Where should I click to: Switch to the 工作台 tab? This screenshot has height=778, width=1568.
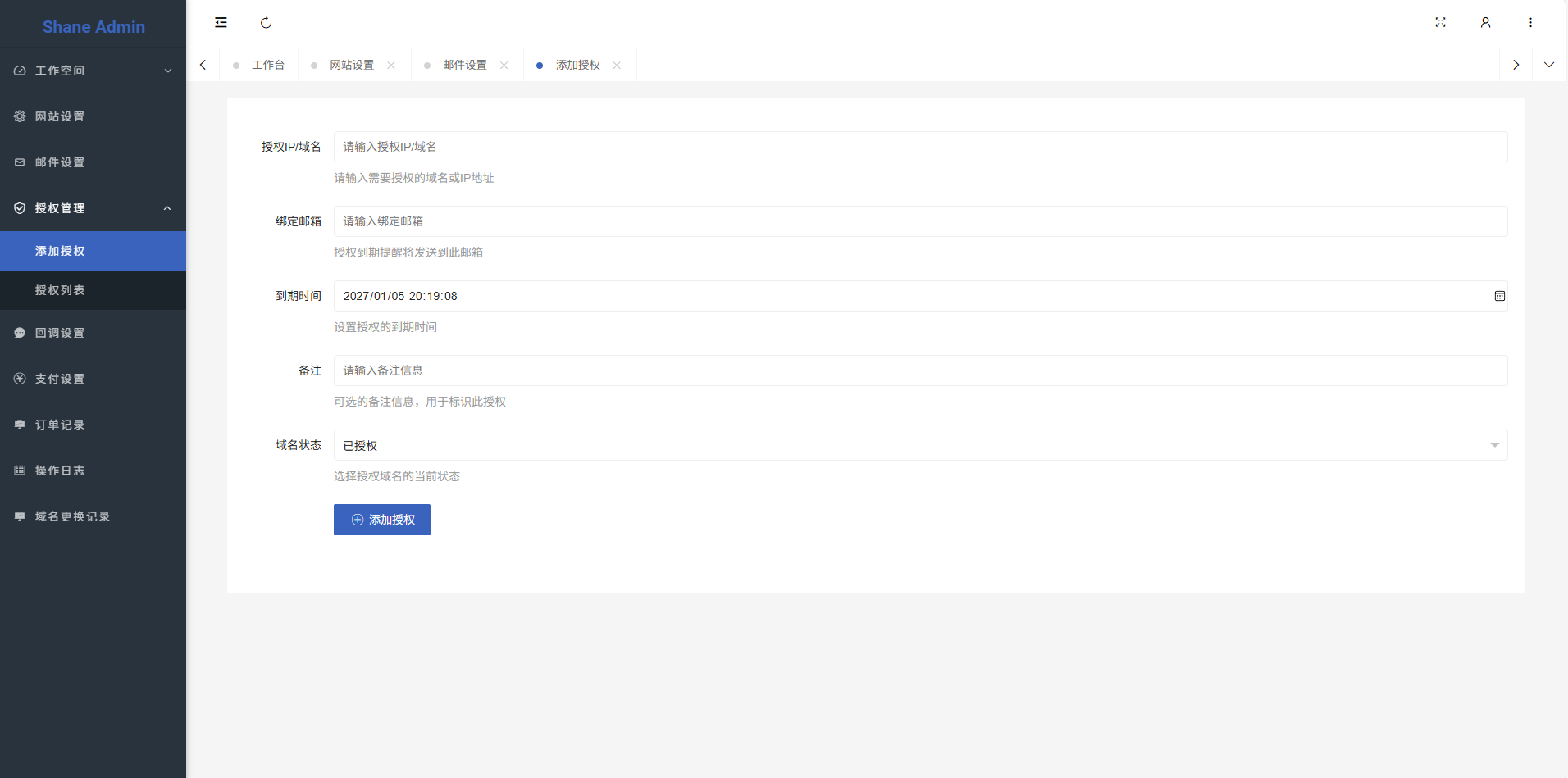(267, 66)
